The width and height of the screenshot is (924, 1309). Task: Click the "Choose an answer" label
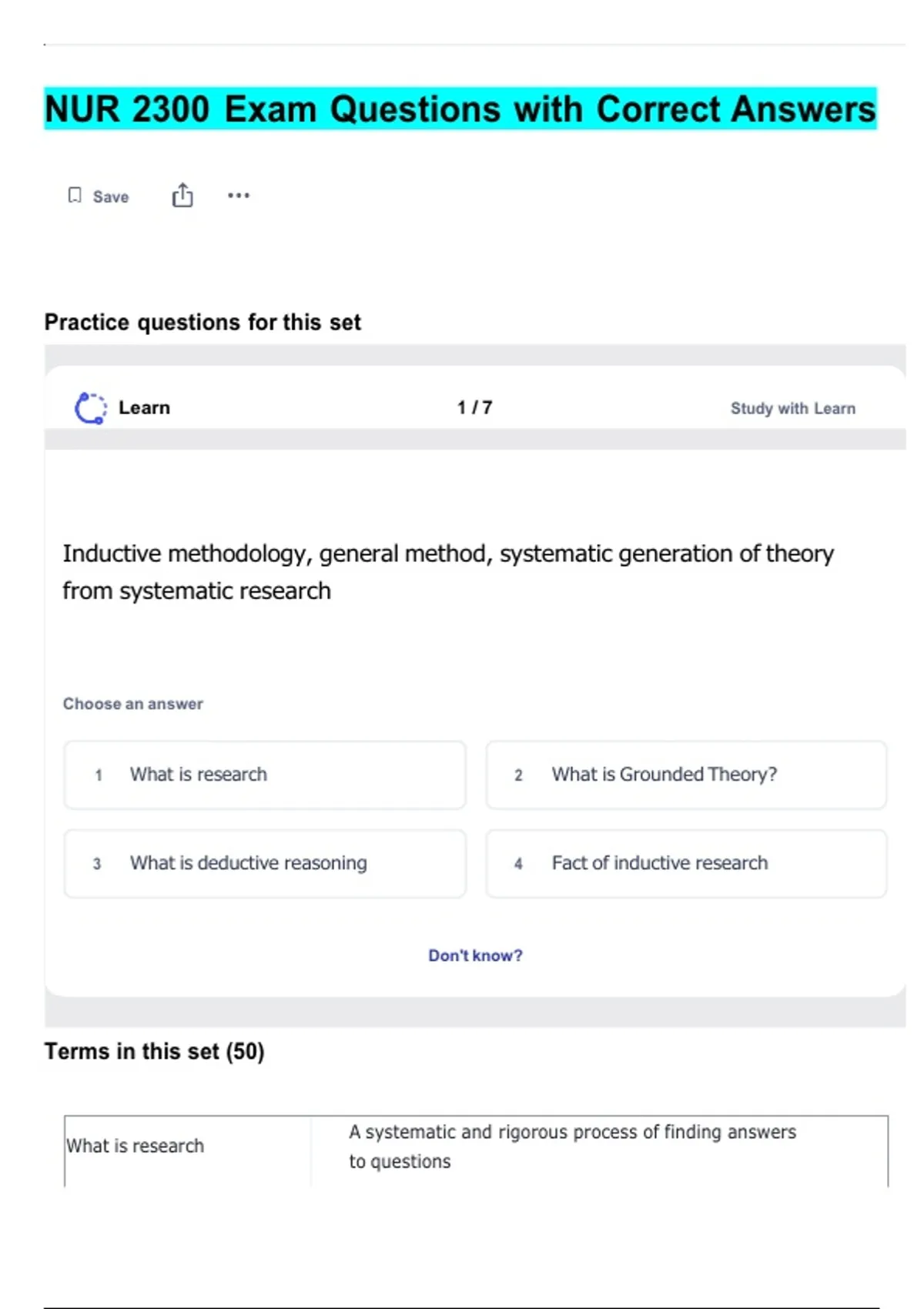[x=133, y=704]
